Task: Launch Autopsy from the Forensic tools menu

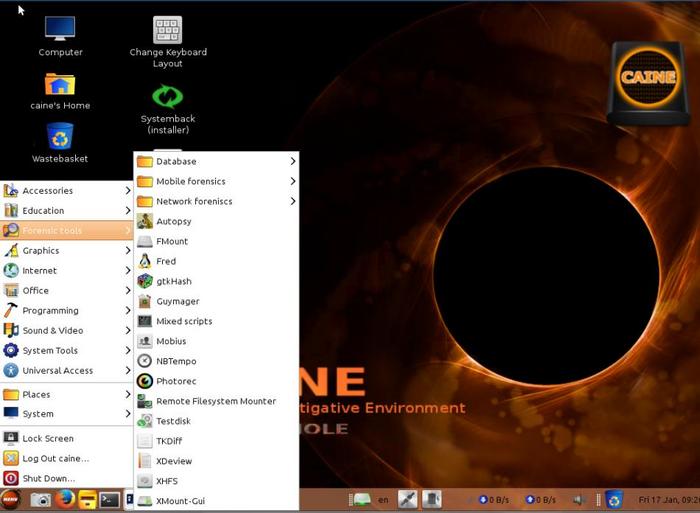Action: point(173,221)
